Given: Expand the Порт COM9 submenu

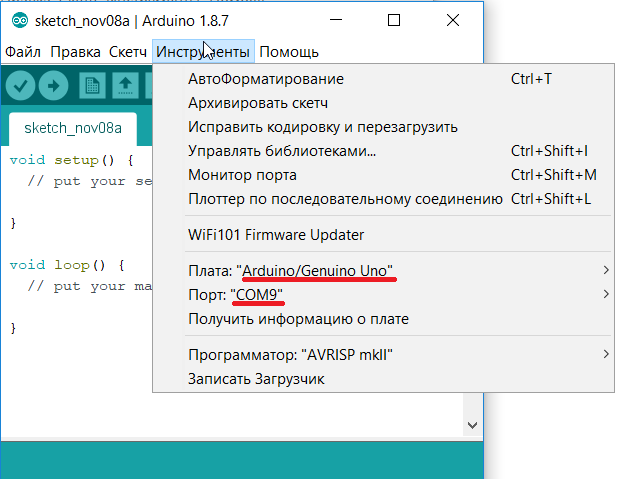Looking at the screenshot, I should pos(383,295).
